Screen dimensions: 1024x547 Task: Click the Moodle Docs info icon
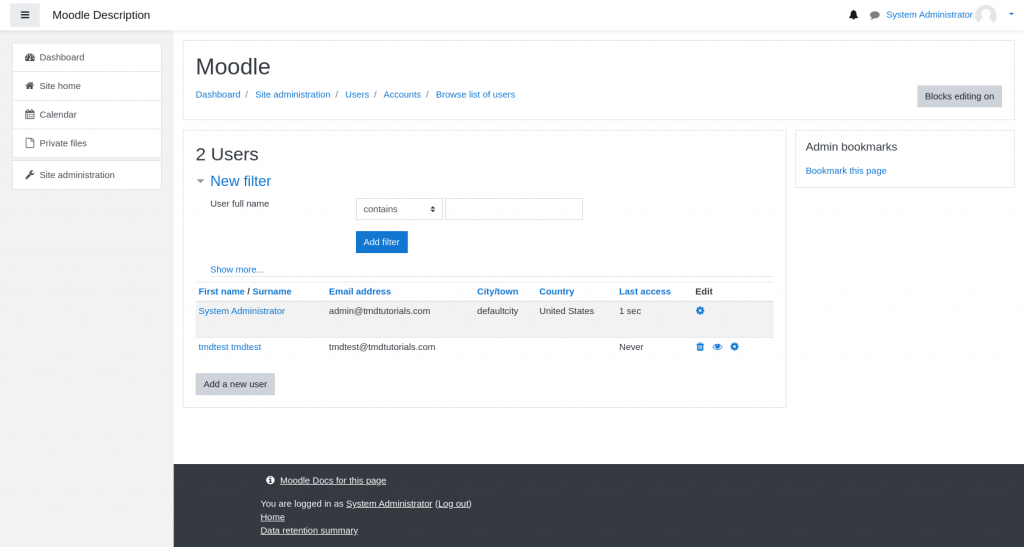[x=270, y=480]
